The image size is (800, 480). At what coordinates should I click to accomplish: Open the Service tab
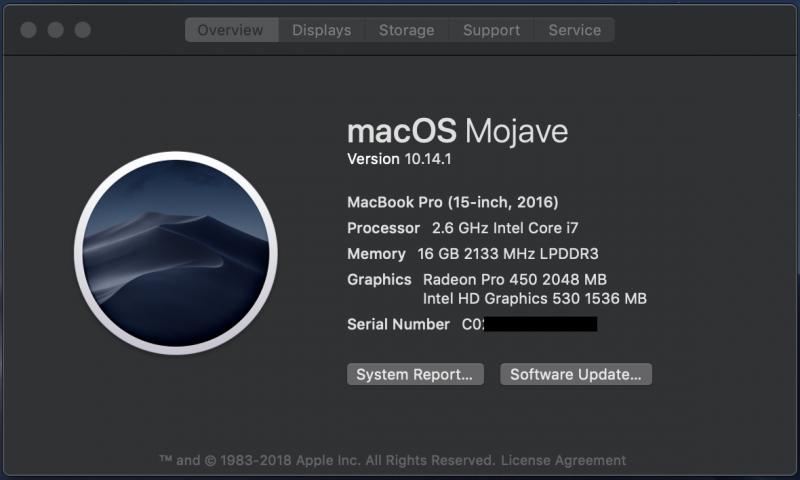pos(574,30)
